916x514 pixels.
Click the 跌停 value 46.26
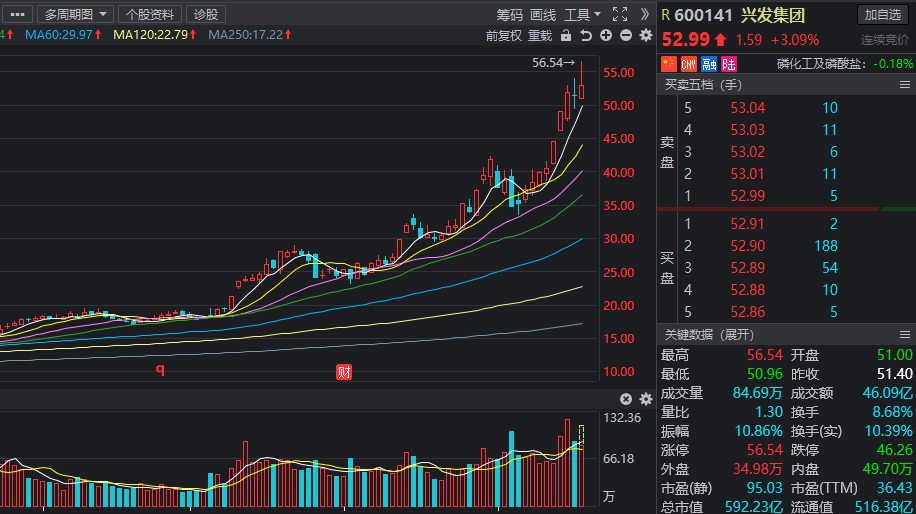(894, 450)
